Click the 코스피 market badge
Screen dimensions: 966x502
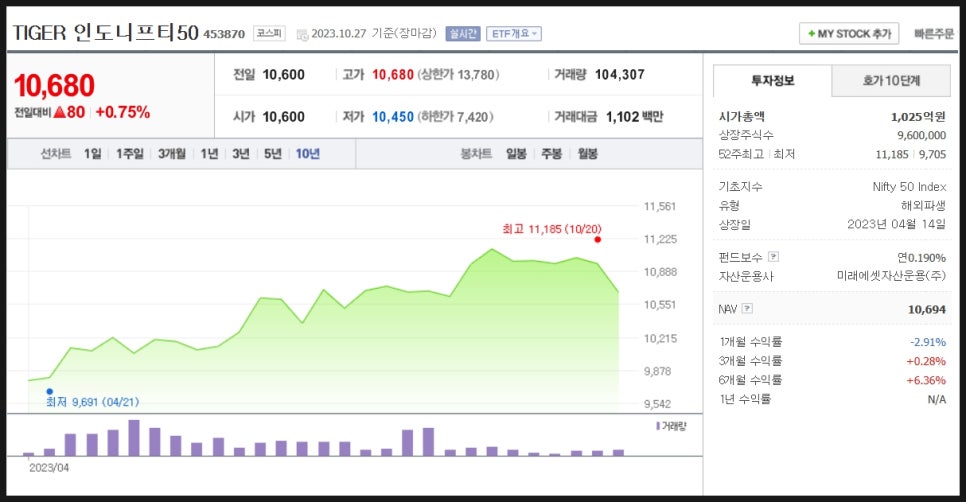(x=269, y=33)
